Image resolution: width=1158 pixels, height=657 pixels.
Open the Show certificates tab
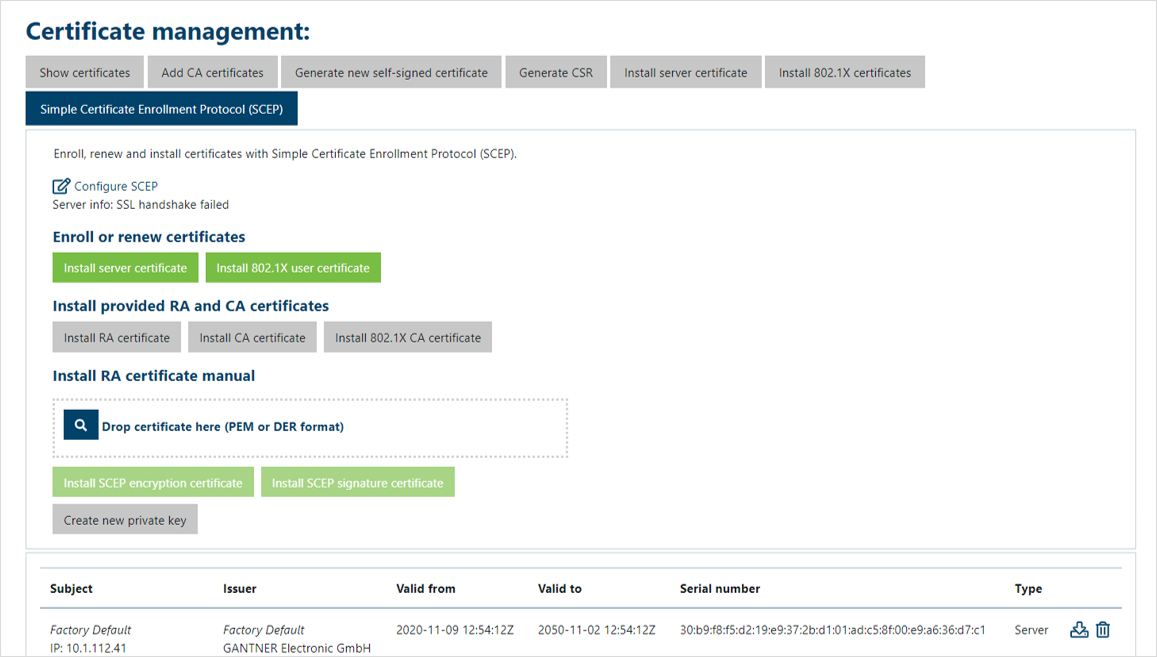coord(85,72)
